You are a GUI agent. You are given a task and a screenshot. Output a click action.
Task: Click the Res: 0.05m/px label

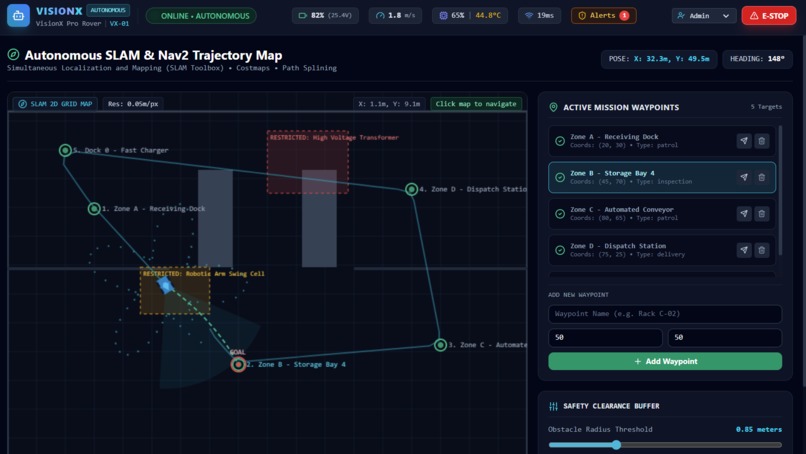tap(133, 104)
